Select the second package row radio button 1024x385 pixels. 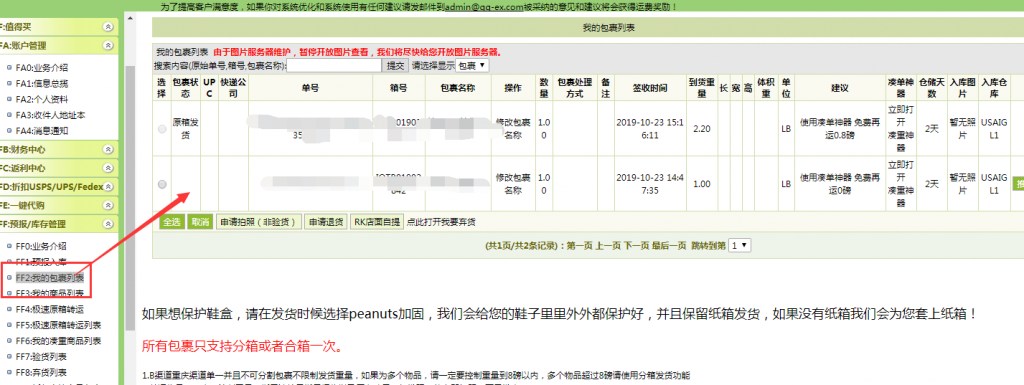162,185
